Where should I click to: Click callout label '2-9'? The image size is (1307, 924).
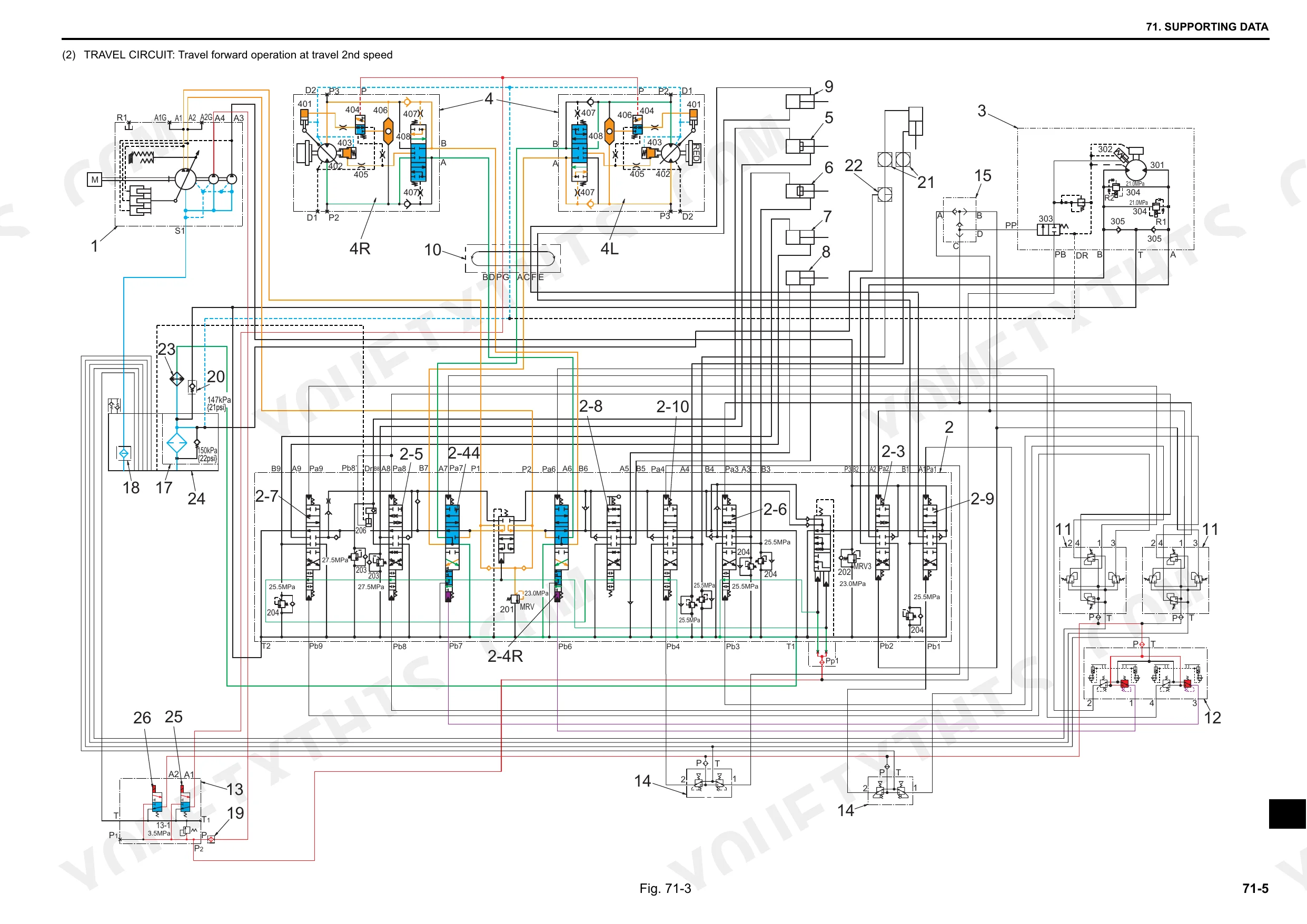tap(982, 499)
